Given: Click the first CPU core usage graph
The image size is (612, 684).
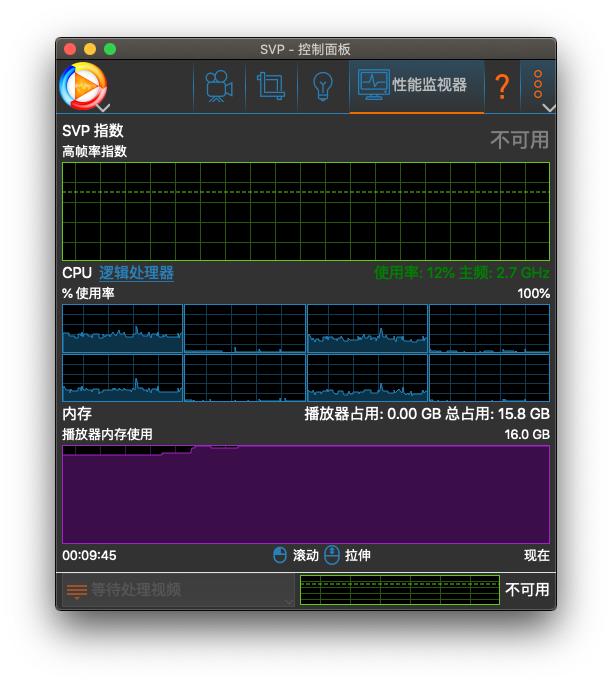Looking at the screenshot, I should tap(122, 328).
